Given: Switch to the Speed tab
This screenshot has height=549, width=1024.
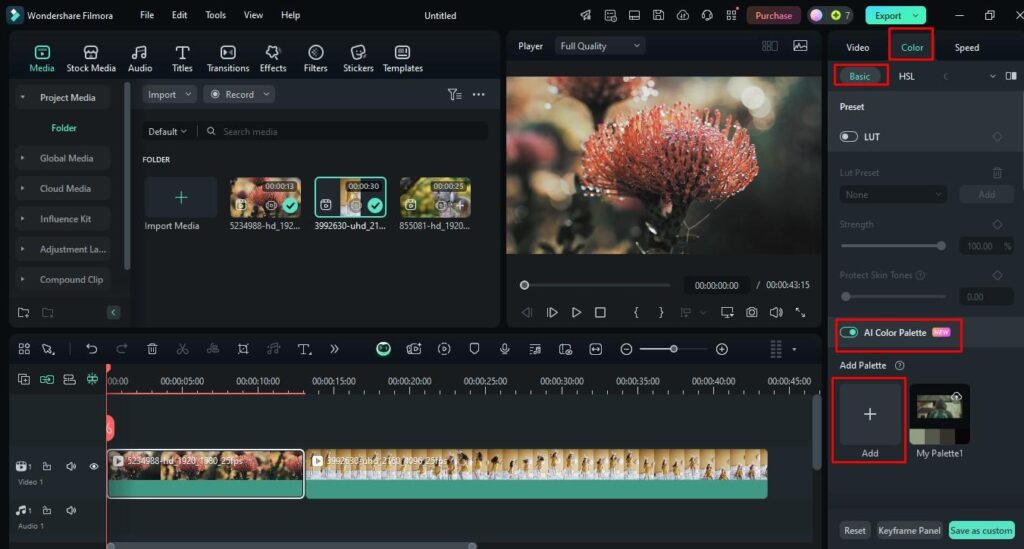Looking at the screenshot, I should tap(966, 47).
